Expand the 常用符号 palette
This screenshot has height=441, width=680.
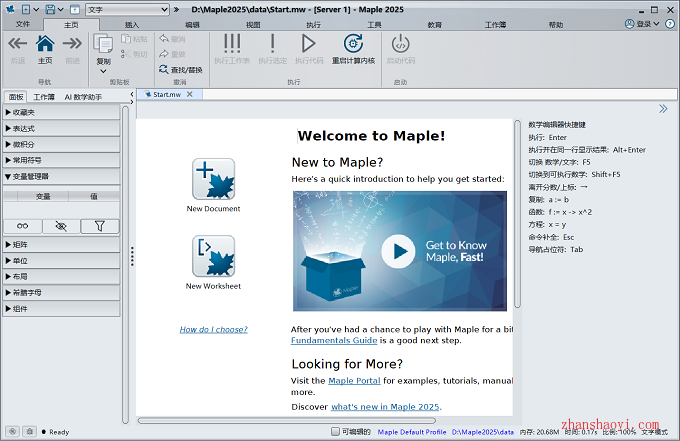pos(61,160)
